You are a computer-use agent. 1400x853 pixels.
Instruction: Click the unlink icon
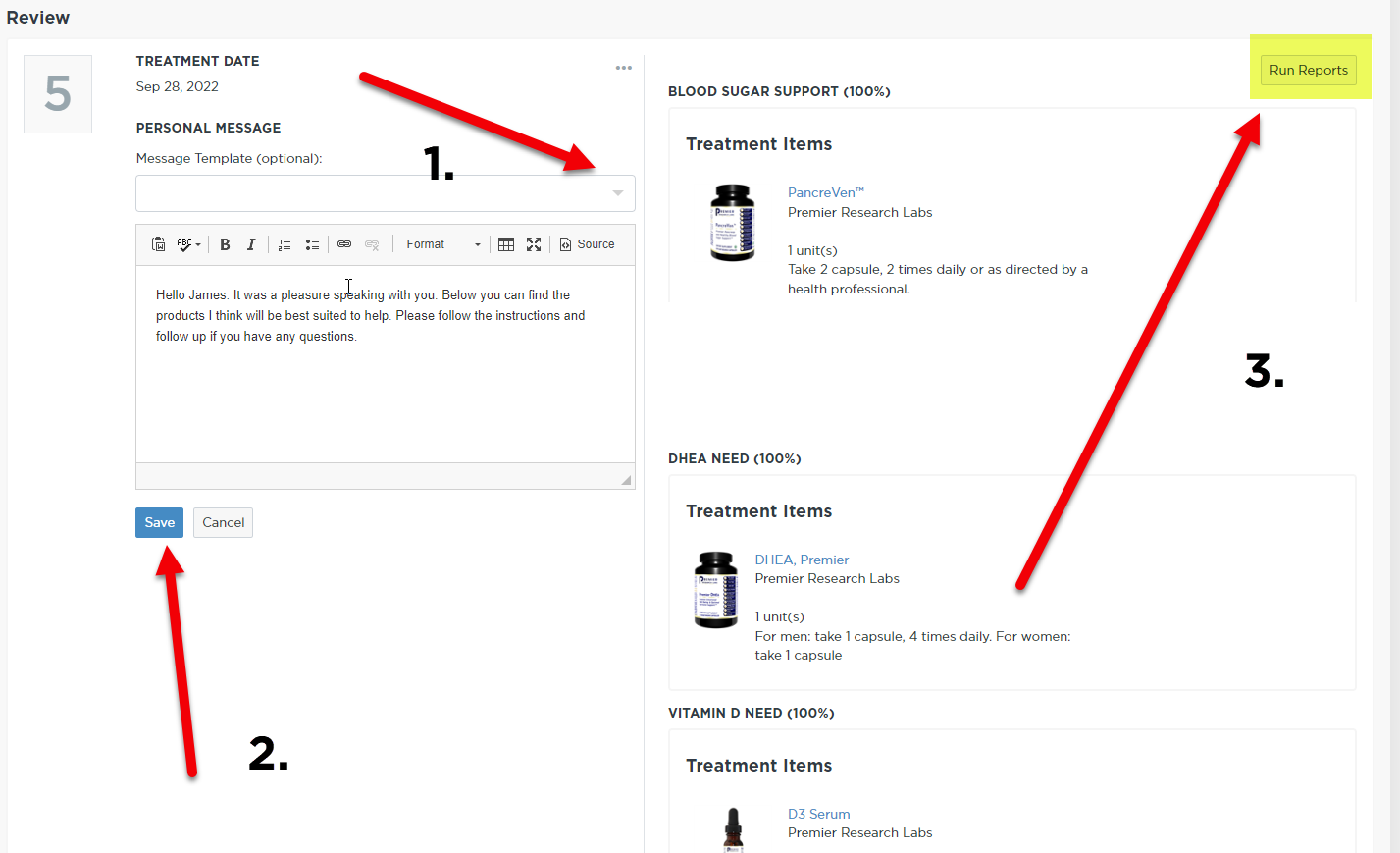[x=372, y=244]
